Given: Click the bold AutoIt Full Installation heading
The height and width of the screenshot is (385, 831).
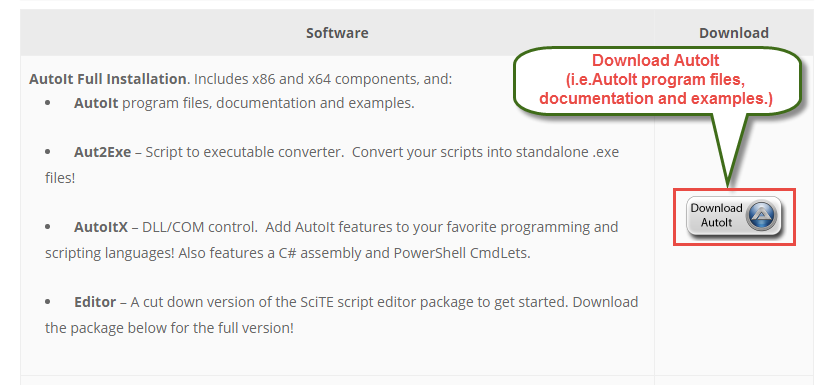Looking at the screenshot, I should tap(108, 80).
